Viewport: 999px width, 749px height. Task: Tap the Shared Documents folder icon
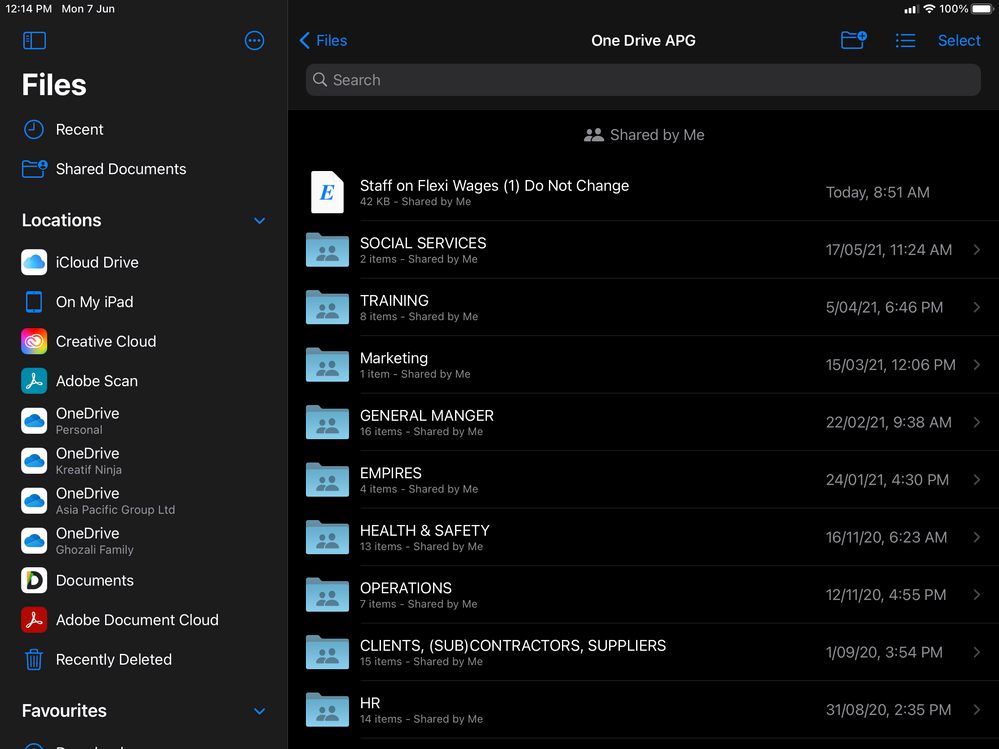coord(34,169)
